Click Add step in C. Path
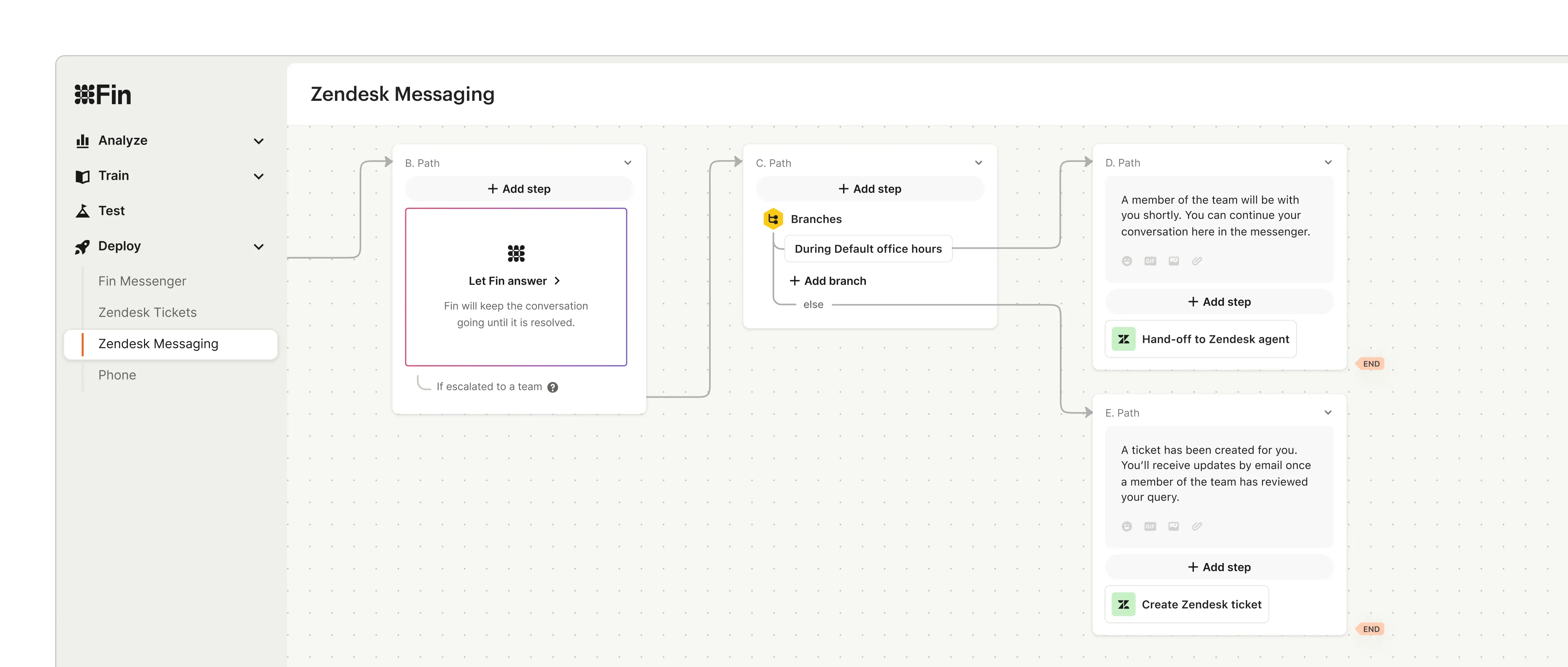The width and height of the screenshot is (1568, 667). pyautogui.click(x=870, y=188)
